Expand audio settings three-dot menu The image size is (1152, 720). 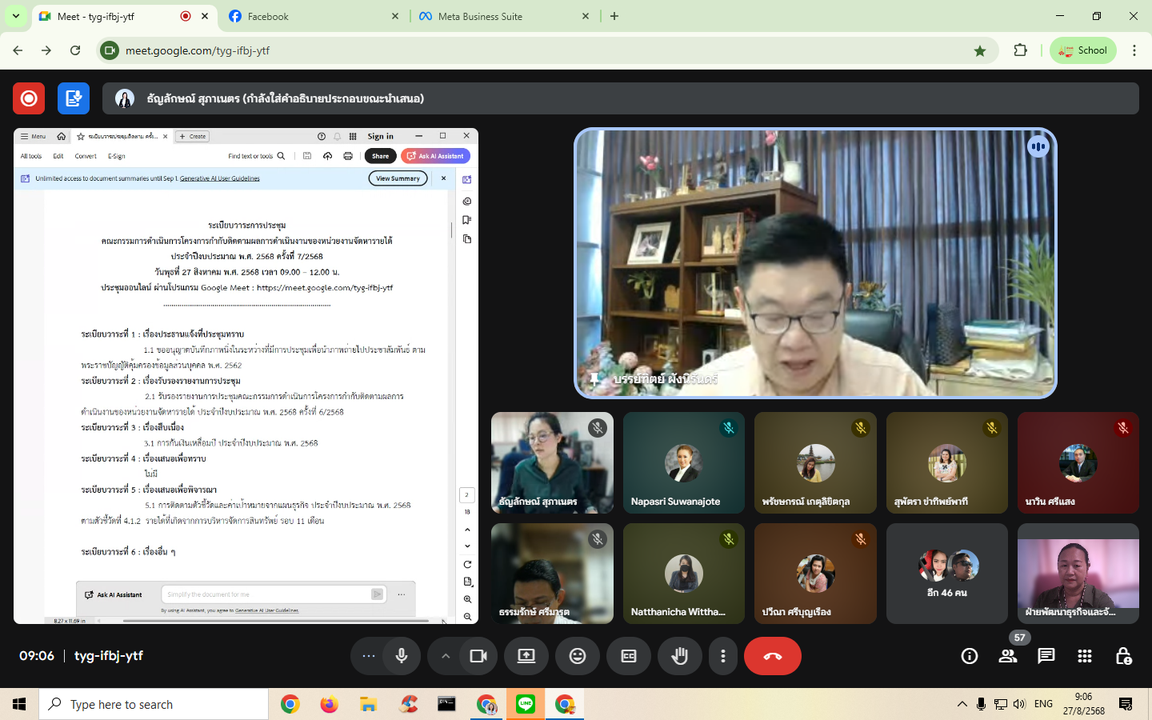[x=368, y=656]
